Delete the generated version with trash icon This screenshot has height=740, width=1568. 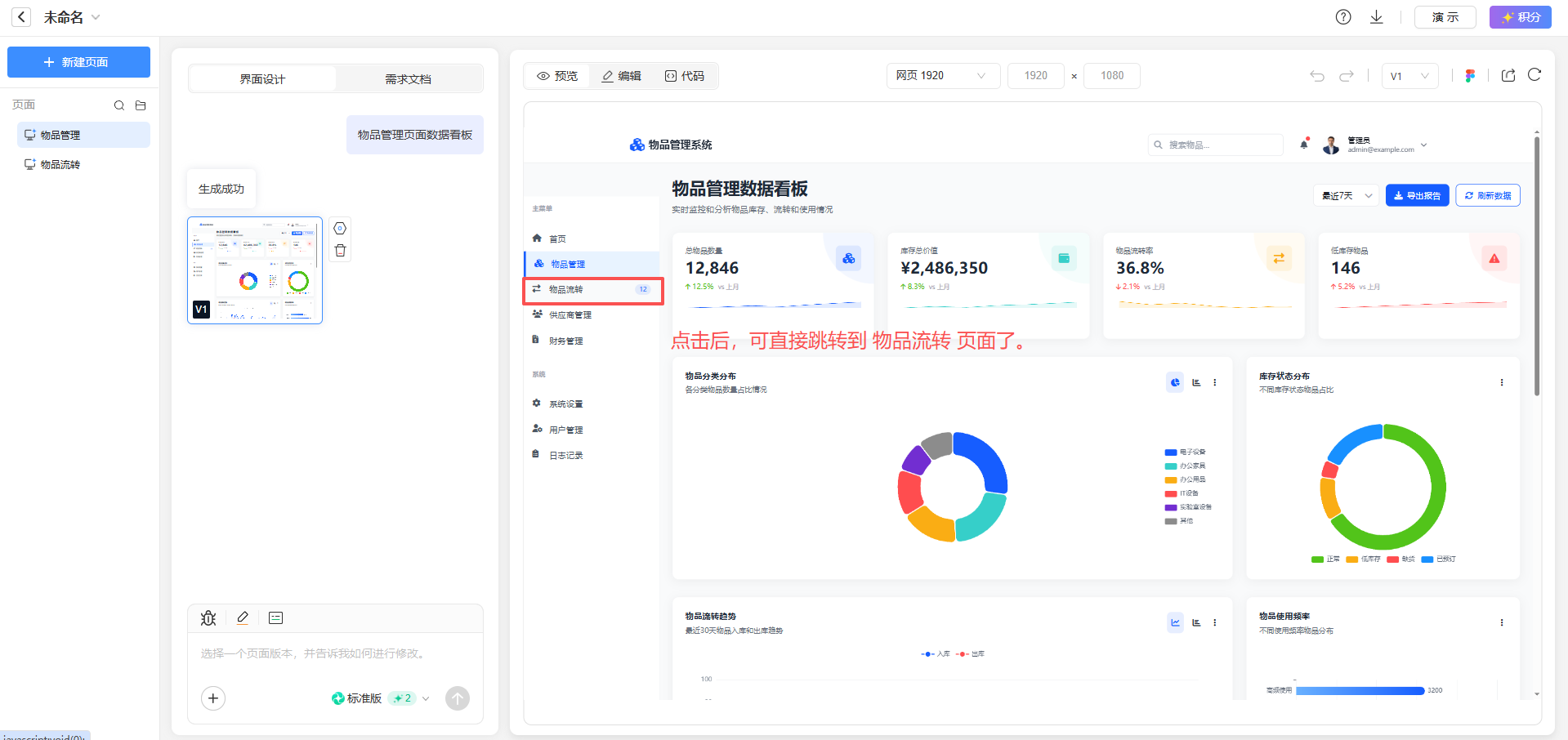[x=341, y=251]
